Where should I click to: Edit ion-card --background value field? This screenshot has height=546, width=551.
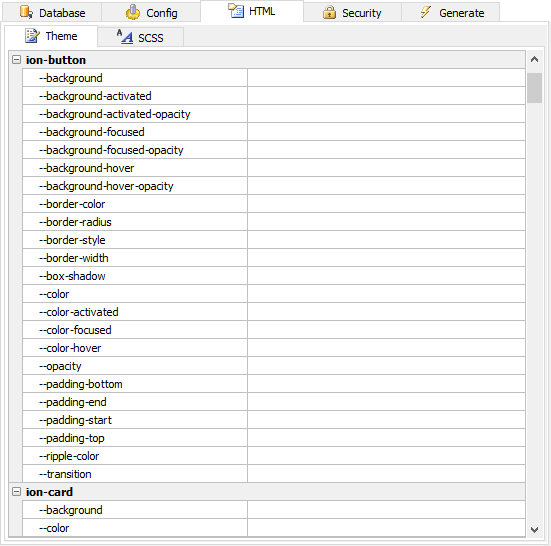[x=386, y=510]
